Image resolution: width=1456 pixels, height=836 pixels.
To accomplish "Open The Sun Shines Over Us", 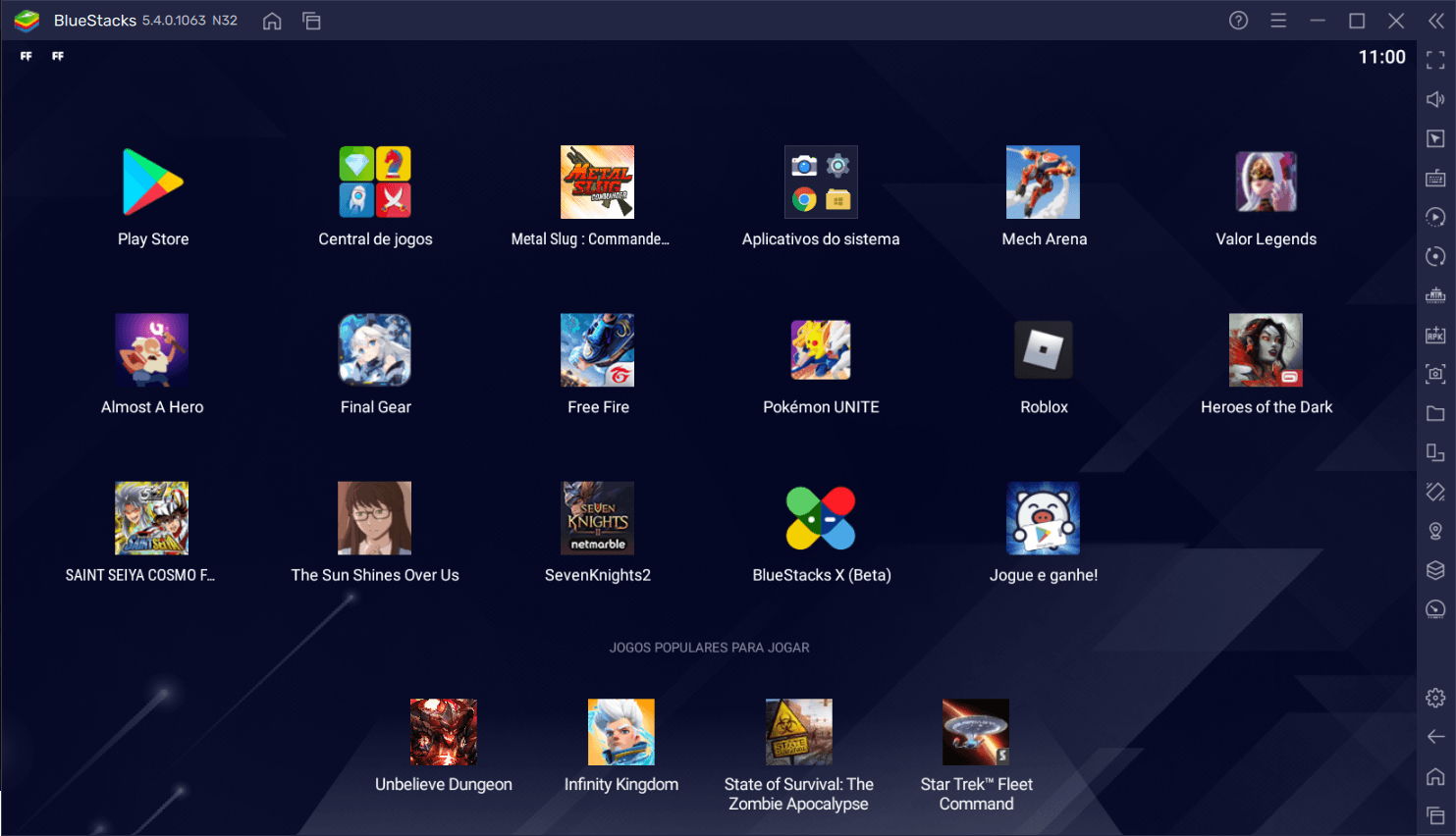I will [375, 518].
